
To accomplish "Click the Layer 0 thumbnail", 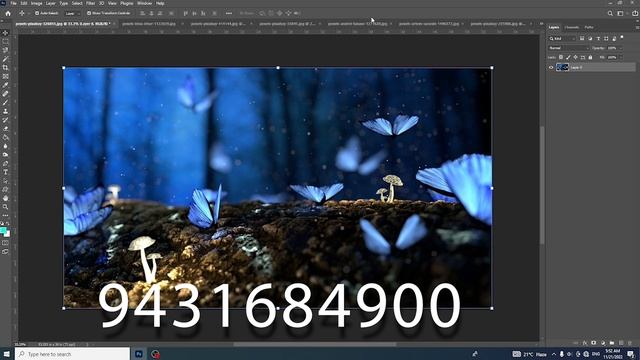I will (562, 68).
